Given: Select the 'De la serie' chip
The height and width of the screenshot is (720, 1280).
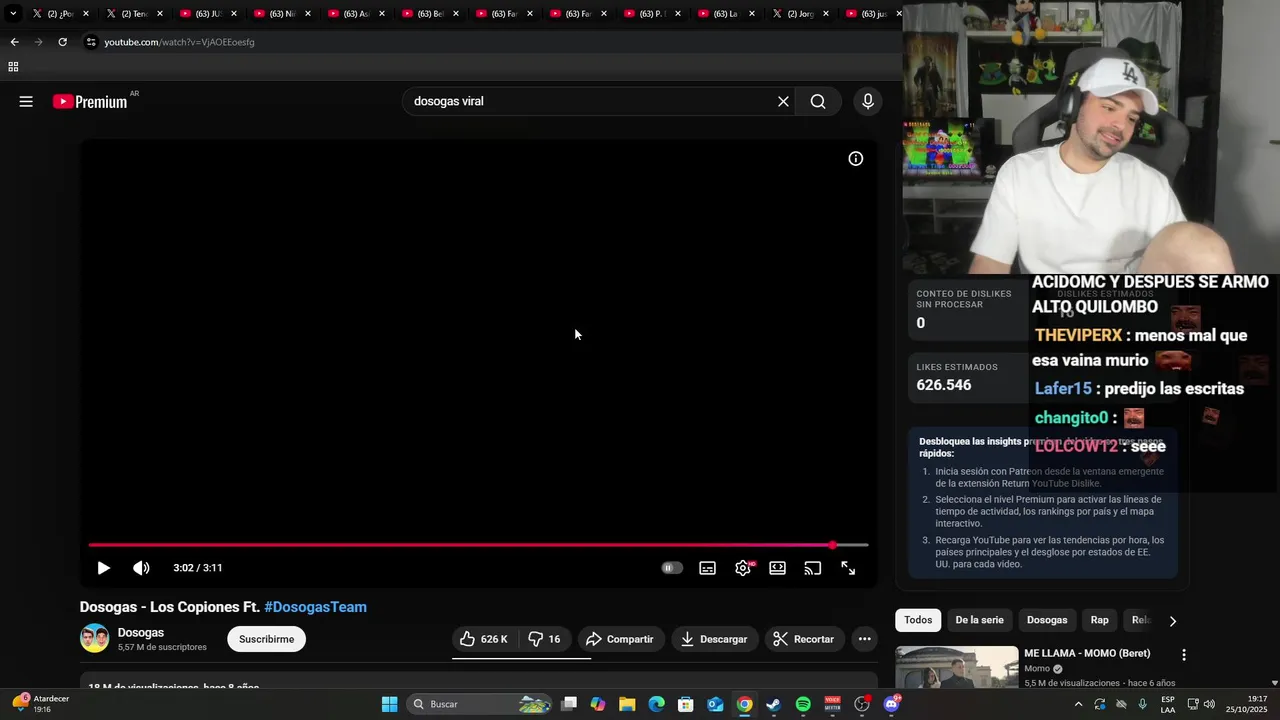Looking at the screenshot, I should click(x=979, y=620).
